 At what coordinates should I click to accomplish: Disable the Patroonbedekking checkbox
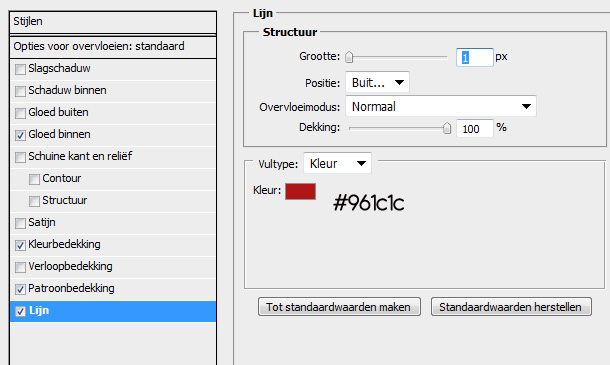20,289
